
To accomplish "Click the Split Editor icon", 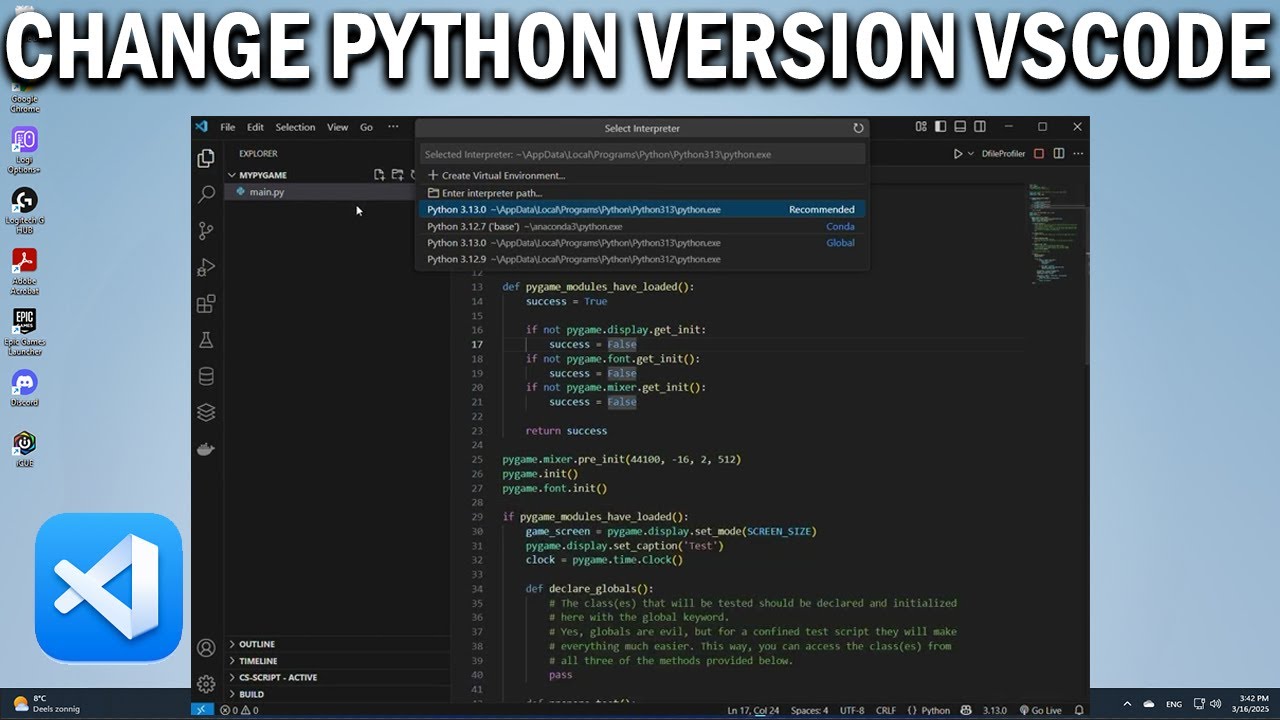I will (x=1059, y=154).
